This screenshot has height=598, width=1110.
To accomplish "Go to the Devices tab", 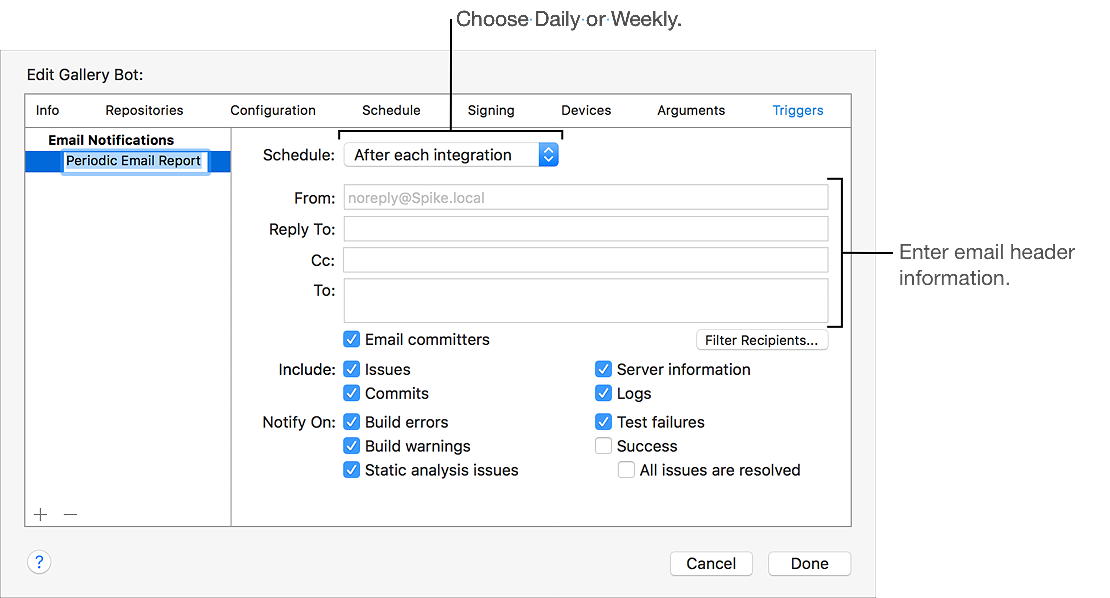I will click(586, 110).
